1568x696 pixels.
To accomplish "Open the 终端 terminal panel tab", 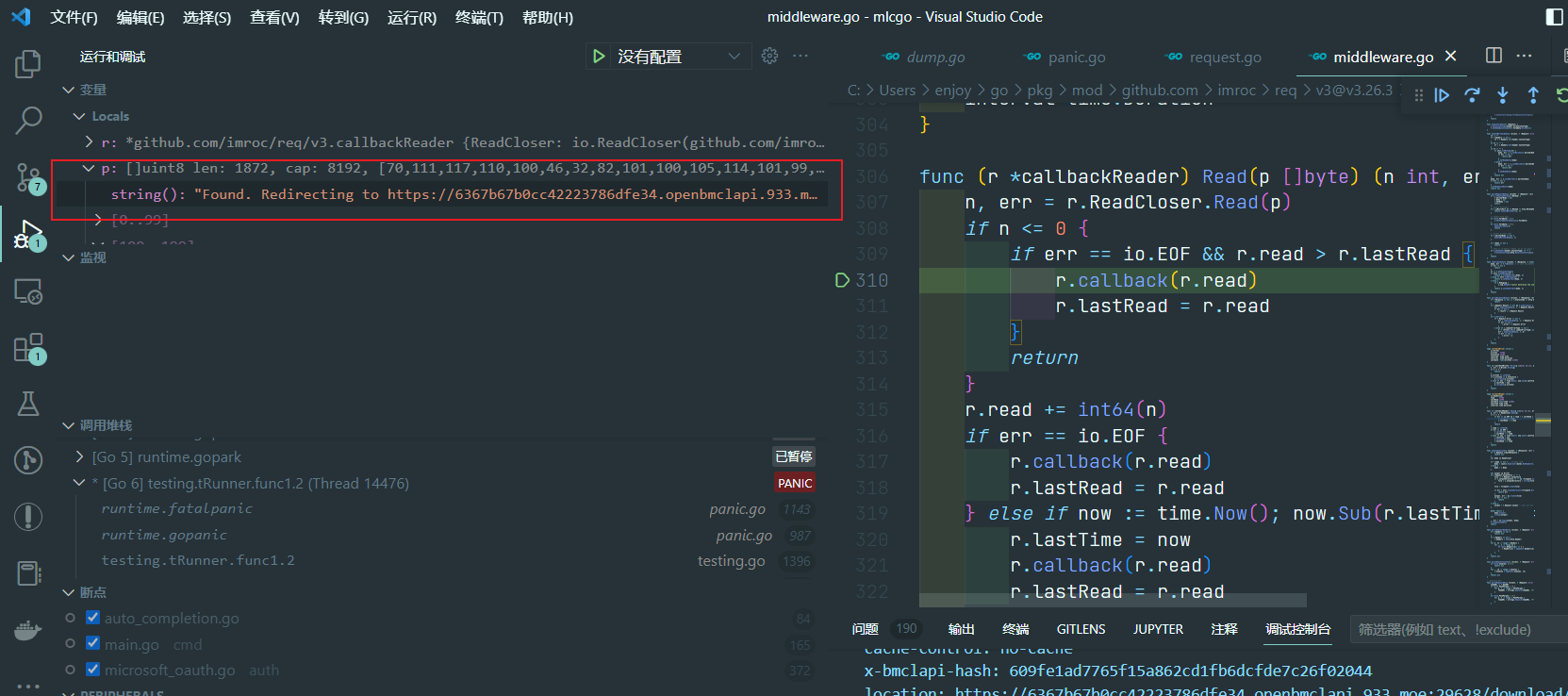I will click(1015, 629).
